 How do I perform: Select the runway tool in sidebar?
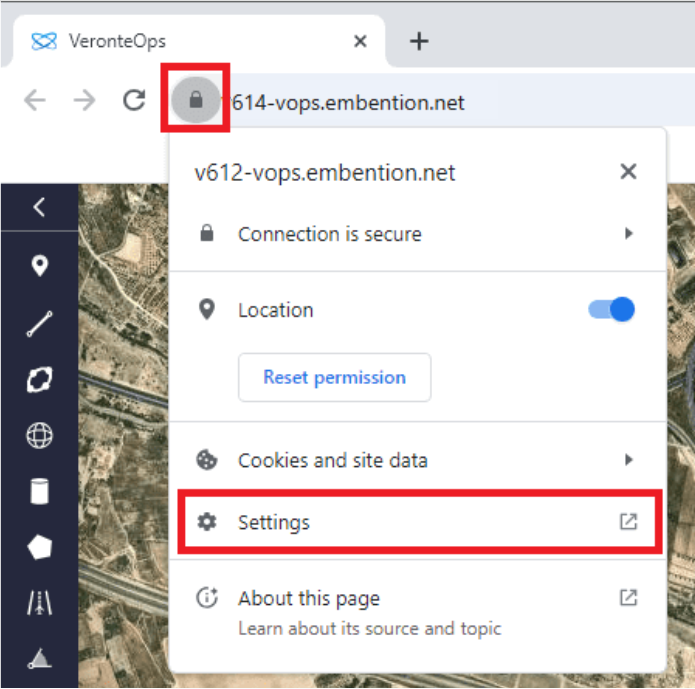40,603
